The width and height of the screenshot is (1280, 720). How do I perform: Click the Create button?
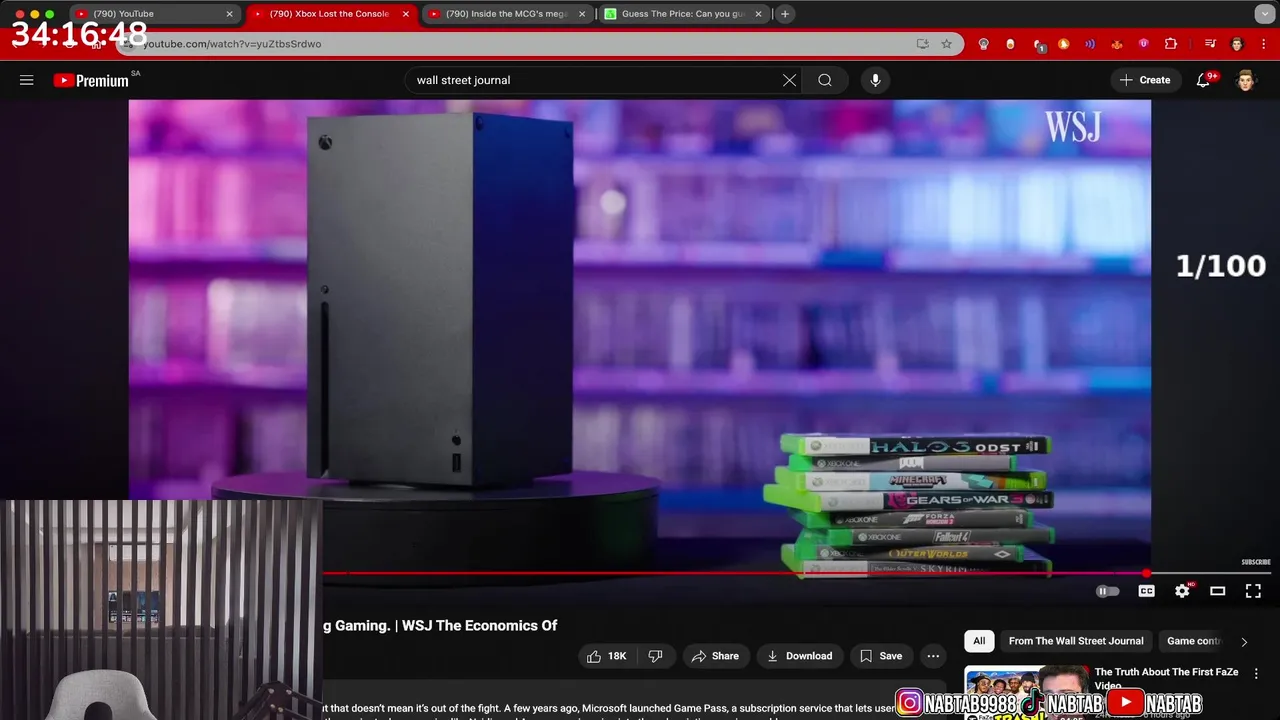pyautogui.click(x=1145, y=80)
